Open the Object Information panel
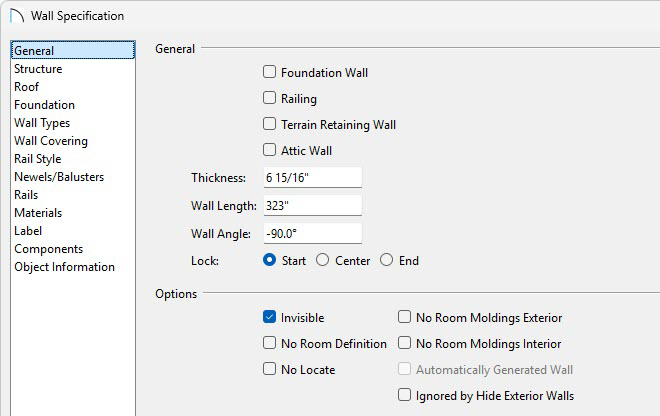The width and height of the screenshot is (660, 416). click(64, 267)
